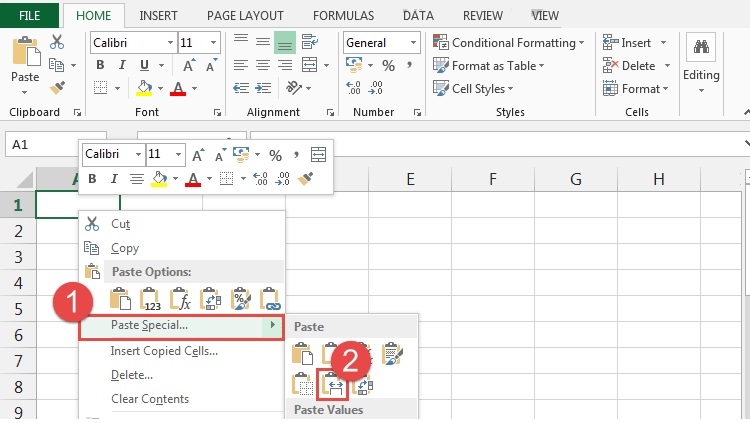Click the Format Painter brush in ribbon
750x423 pixels.
pyautogui.click(x=57, y=88)
